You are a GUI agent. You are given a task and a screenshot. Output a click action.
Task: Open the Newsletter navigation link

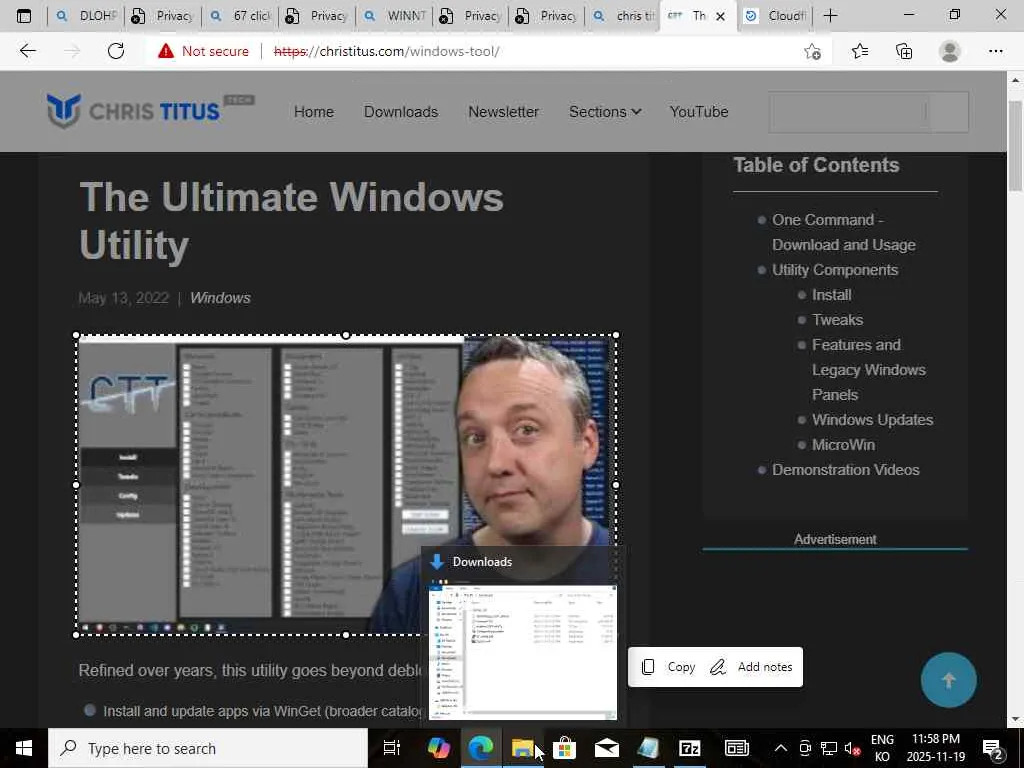504,112
